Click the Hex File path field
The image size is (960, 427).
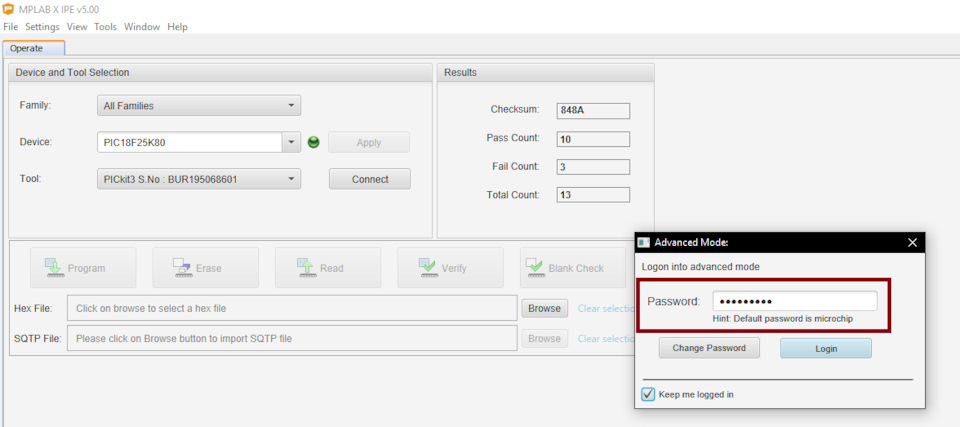[292, 308]
